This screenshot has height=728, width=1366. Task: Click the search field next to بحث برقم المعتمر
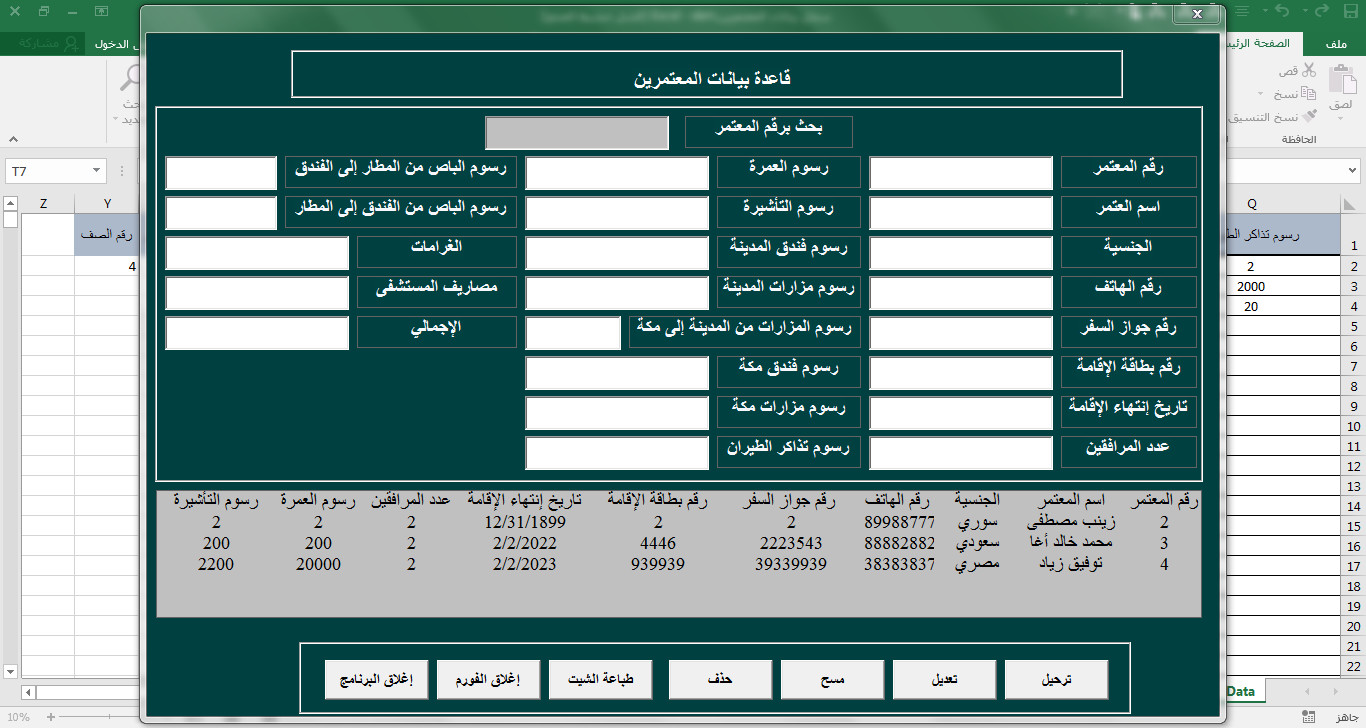click(x=576, y=131)
